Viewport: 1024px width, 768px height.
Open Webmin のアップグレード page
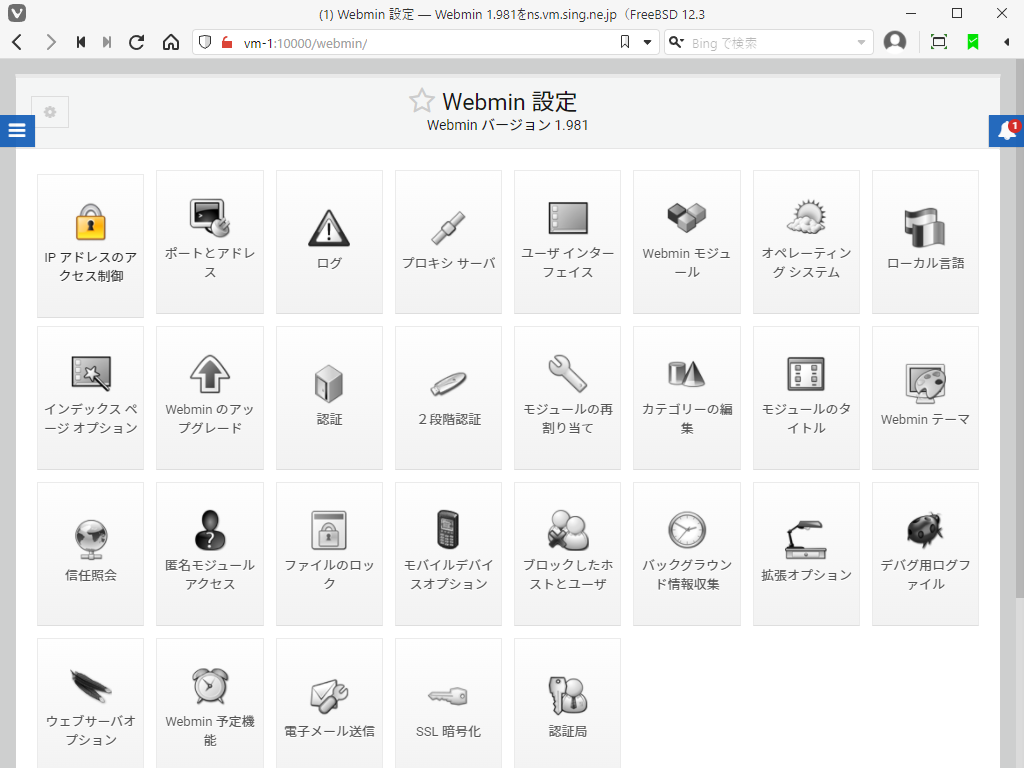click(x=210, y=398)
